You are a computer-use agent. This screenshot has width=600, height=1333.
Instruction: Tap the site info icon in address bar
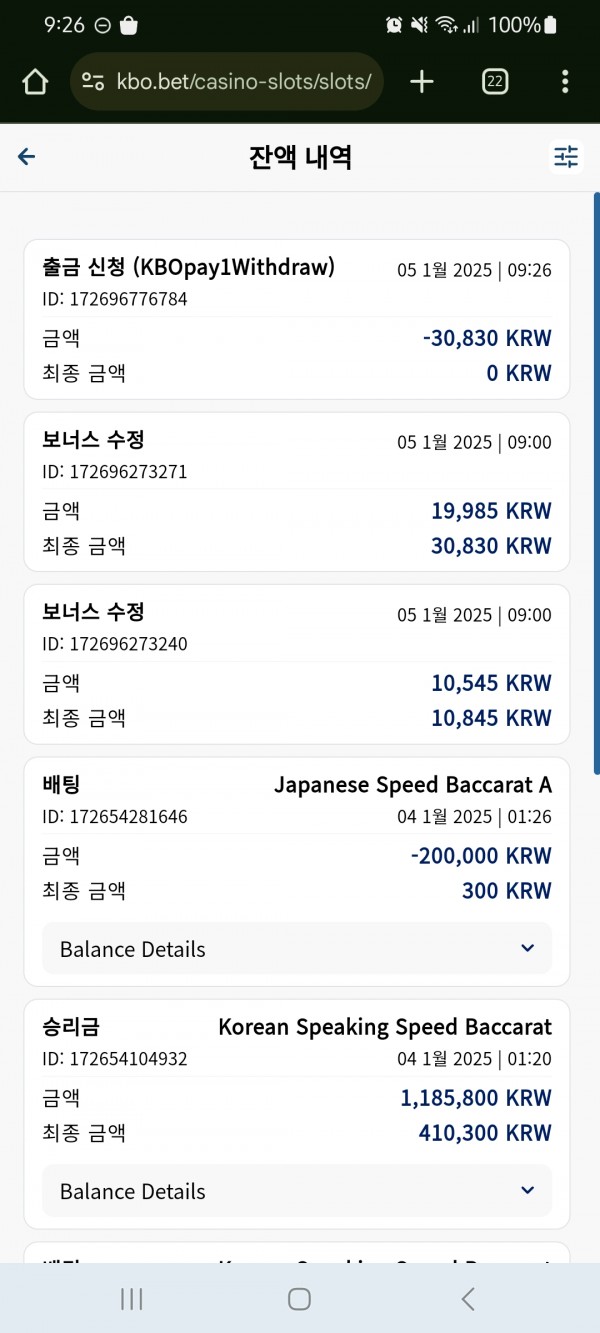click(93, 82)
